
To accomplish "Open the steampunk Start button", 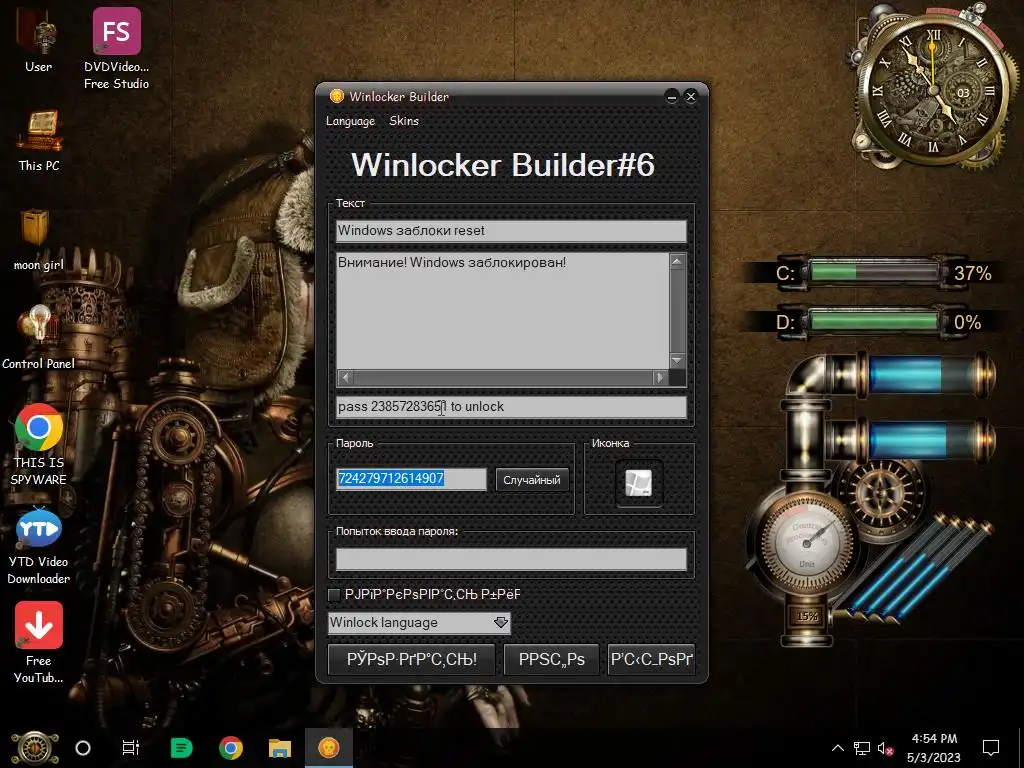I will pos(35,748).
